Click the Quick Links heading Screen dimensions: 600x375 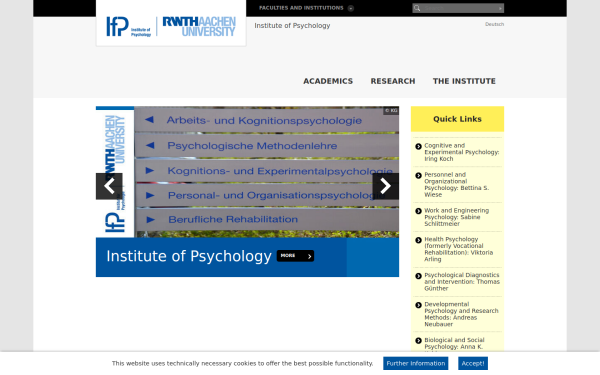(x=457, y=119)
